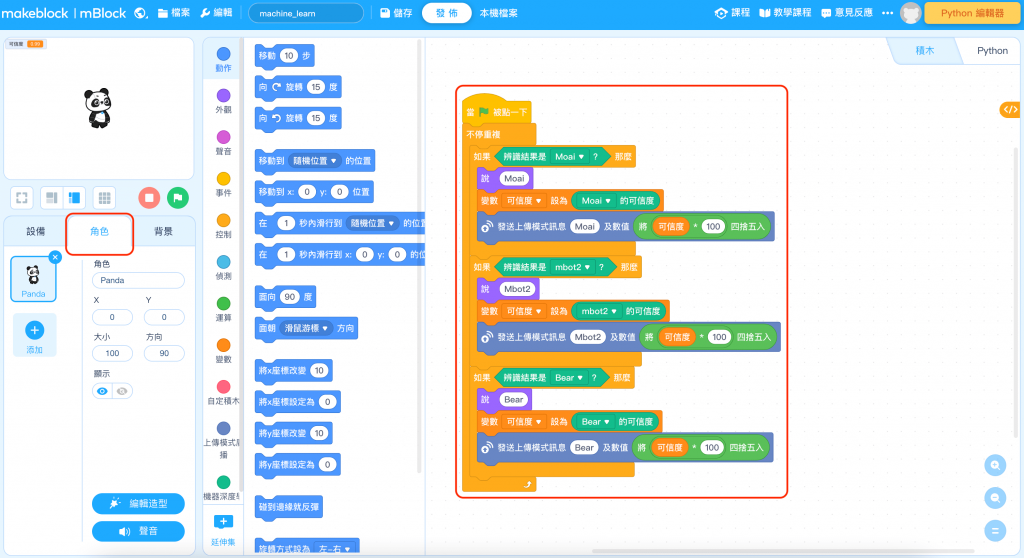Open the 背景 tab
The height and width of the screenshot is (558, 1024).
tap(163, 232)
